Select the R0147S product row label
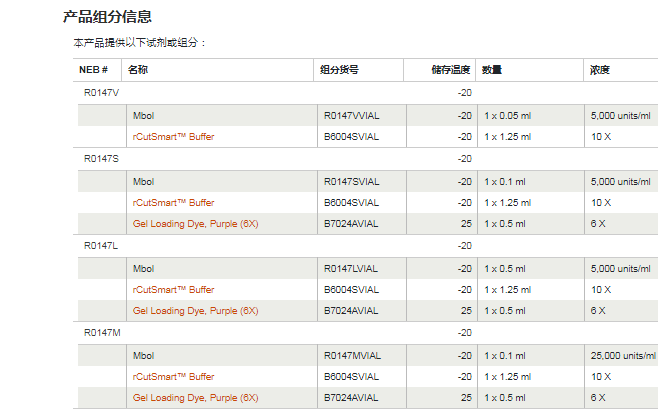 coord(101,158)
